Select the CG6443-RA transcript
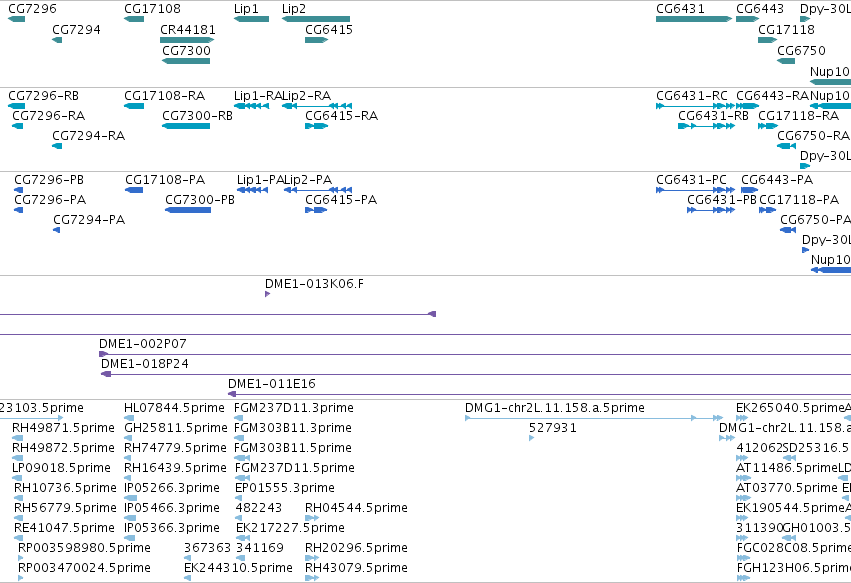This screenshot has height=583, width=851. point(747,106)
